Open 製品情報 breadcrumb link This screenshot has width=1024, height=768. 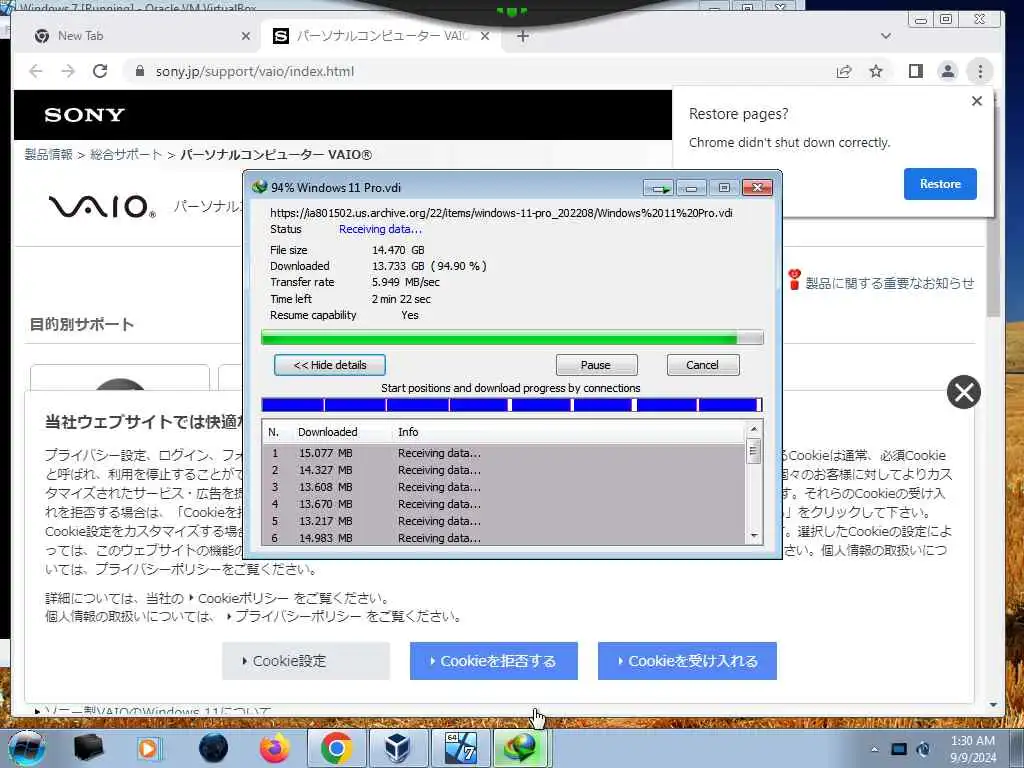click(x=48, y=155)
